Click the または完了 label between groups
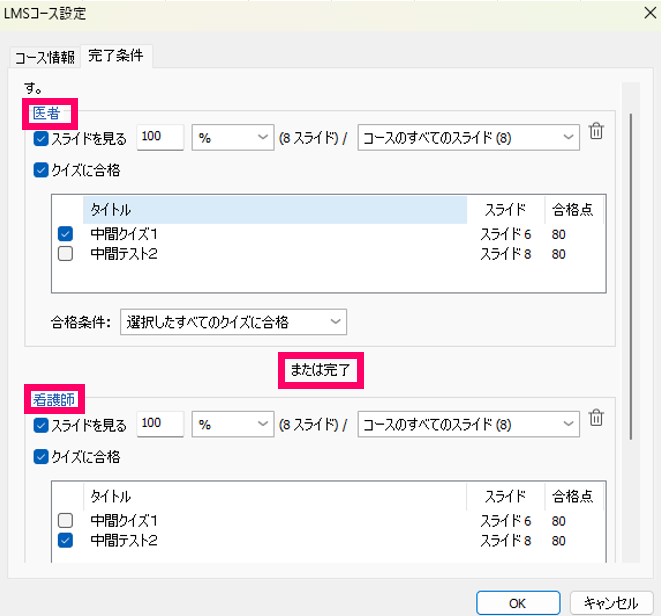The image size is (661, 616). [320, 370]
